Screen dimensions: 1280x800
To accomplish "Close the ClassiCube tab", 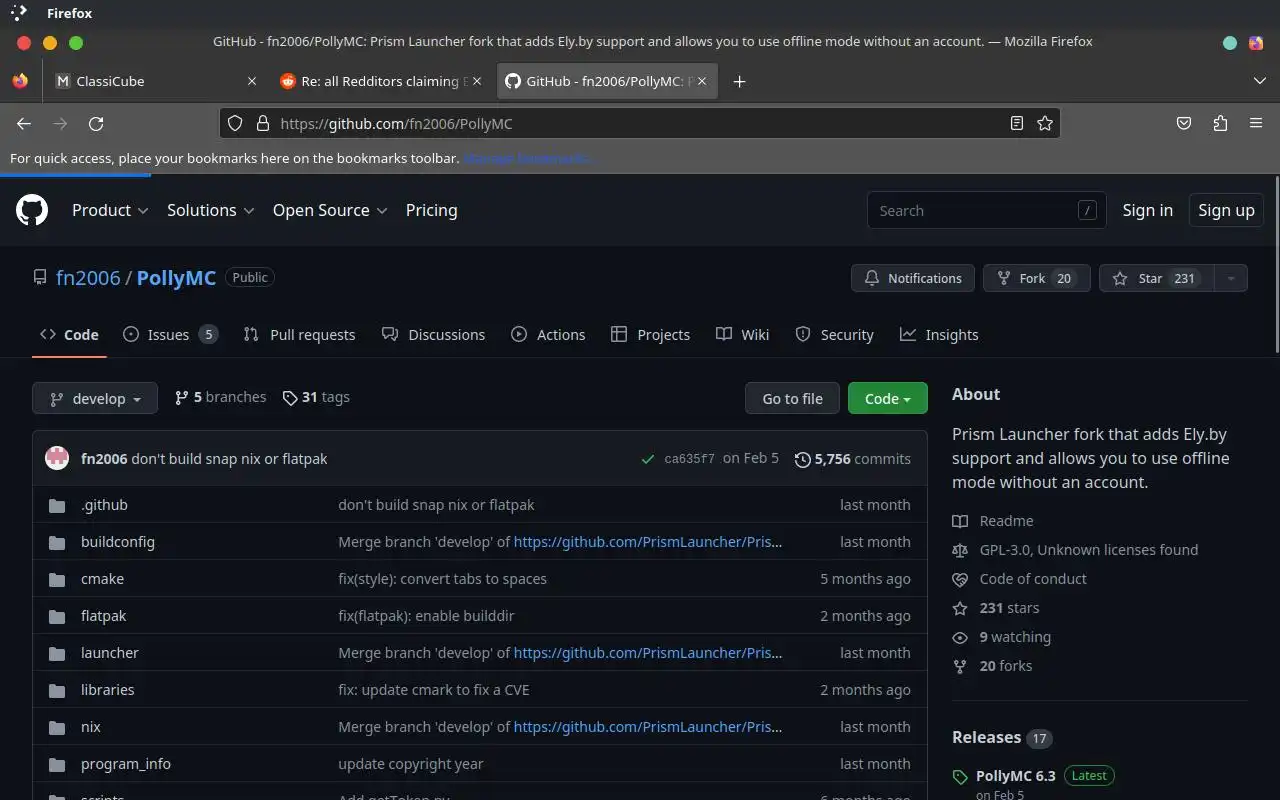I will tap(252, 81).
